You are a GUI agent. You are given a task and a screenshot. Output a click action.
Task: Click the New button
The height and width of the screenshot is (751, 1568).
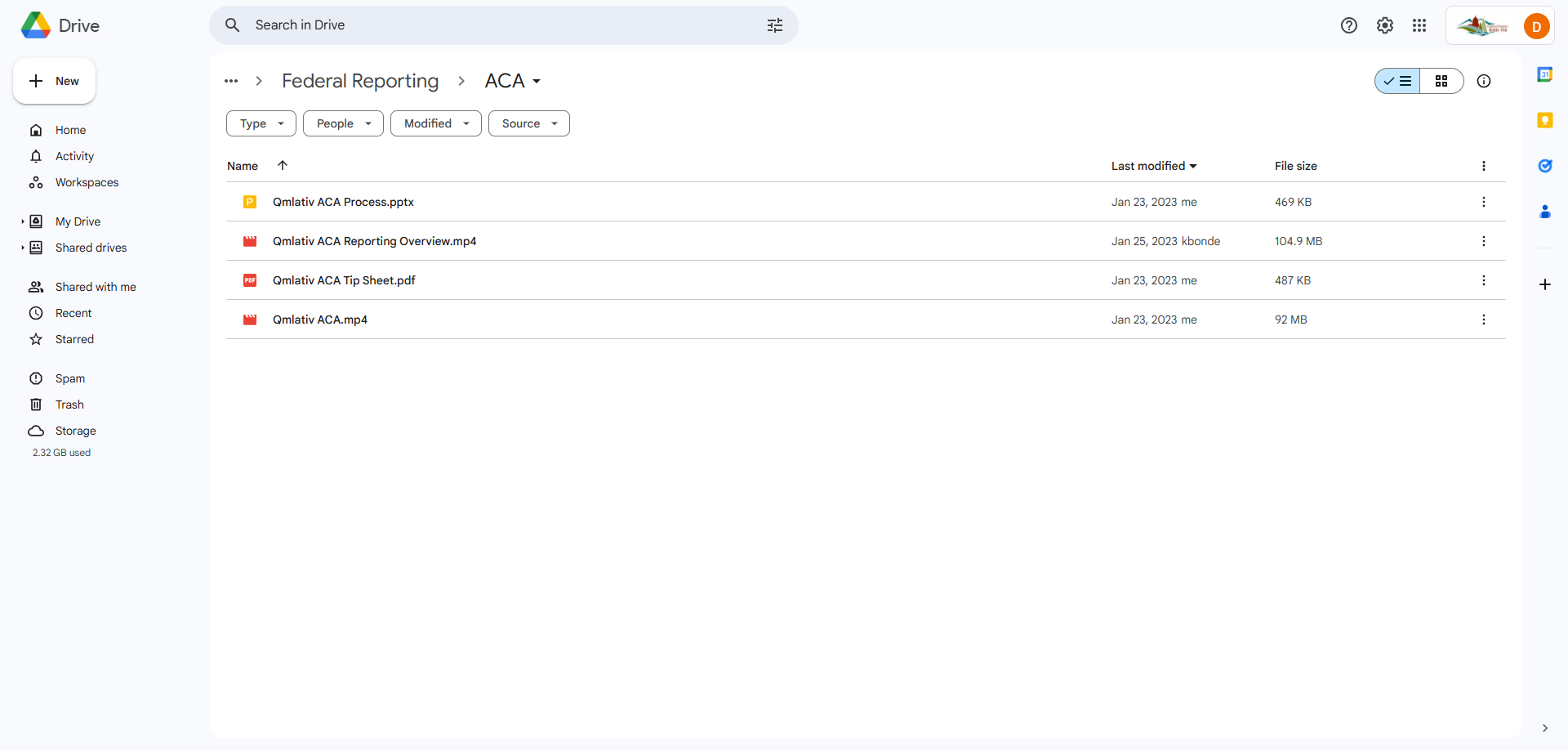(x=55, y=81)
